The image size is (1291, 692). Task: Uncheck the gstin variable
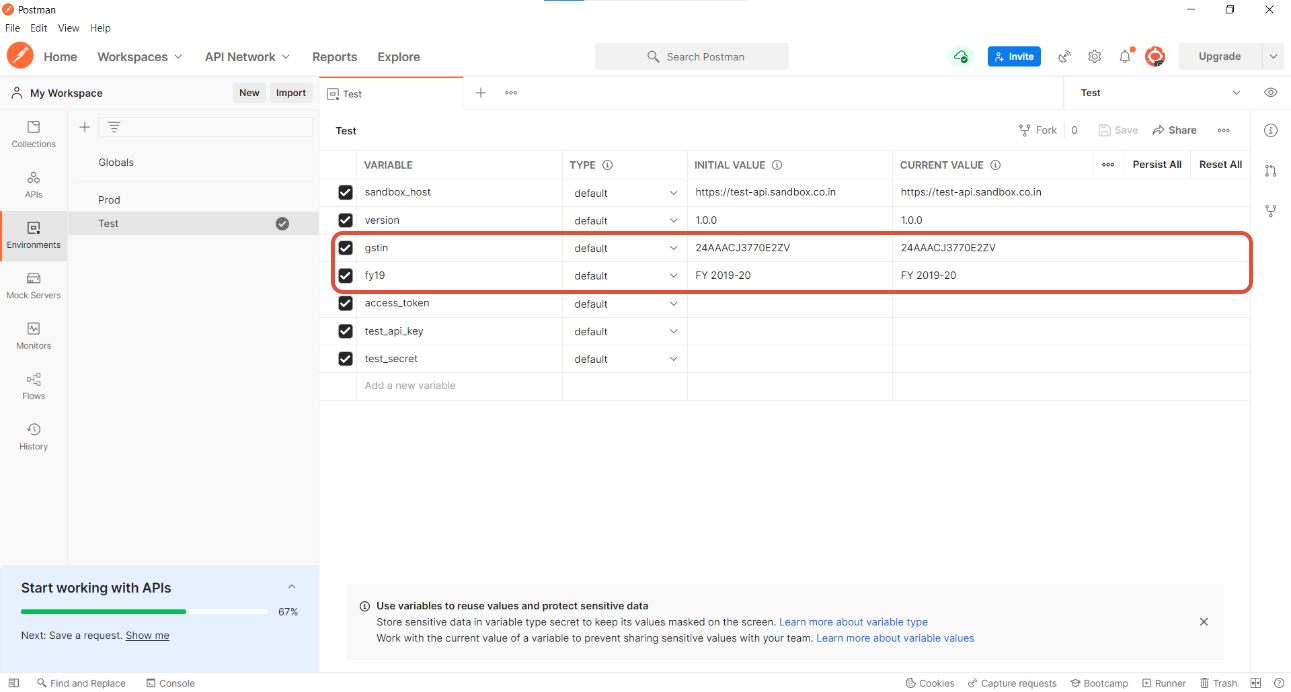tap(346, 248)
